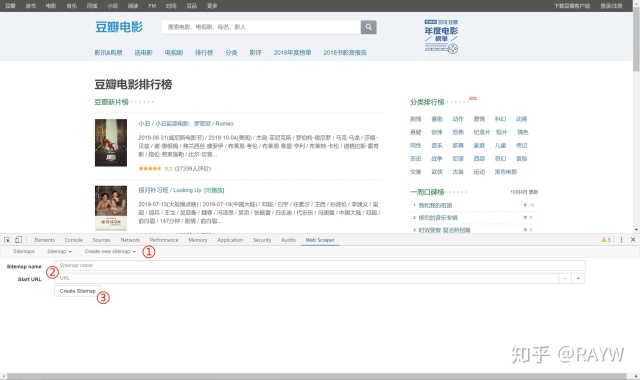Open the Sitemap dropdown
This screenshot has height=380, width=640.
[x=59, y=251]
